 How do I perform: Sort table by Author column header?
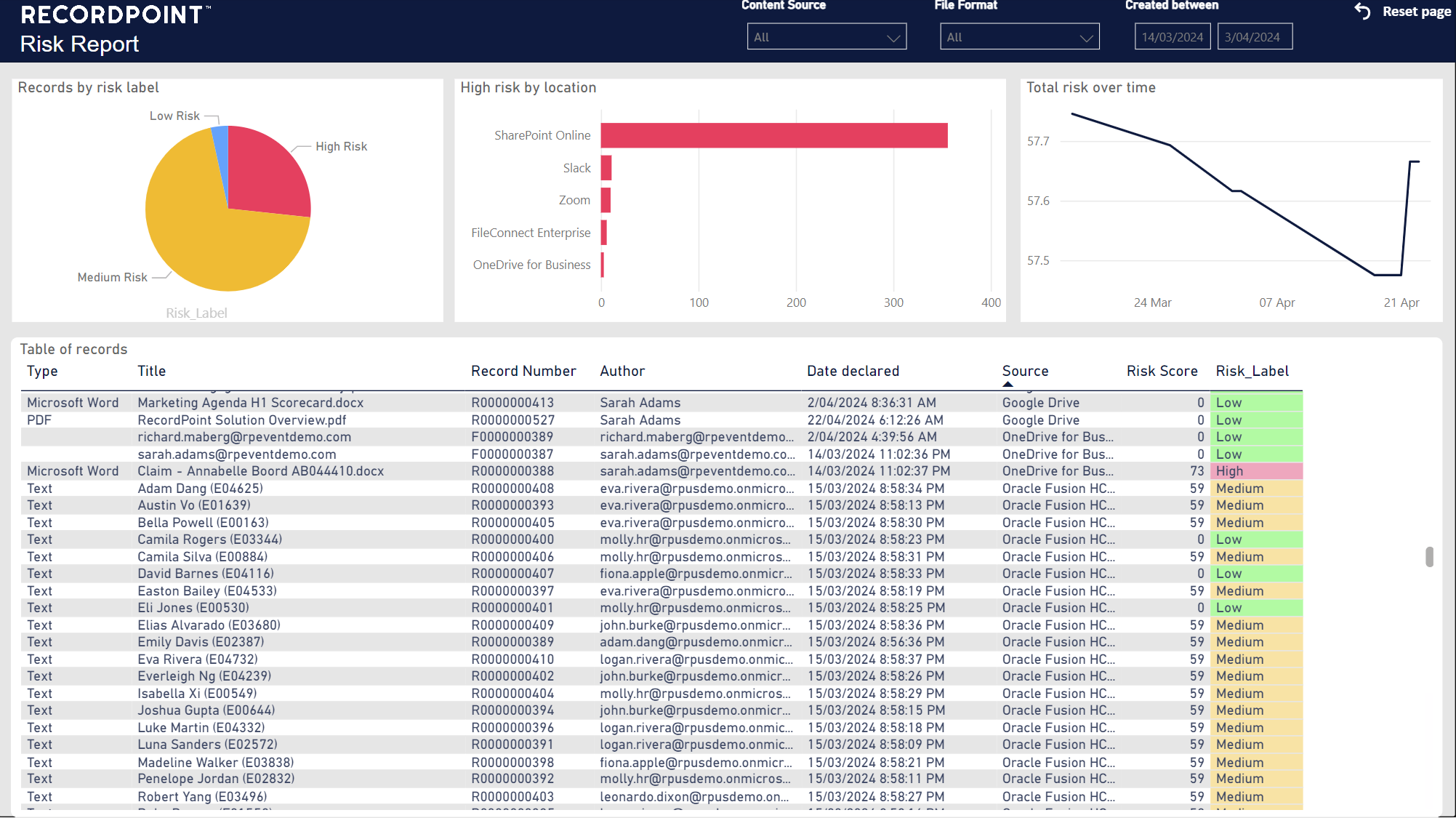[x=622, y=371]
